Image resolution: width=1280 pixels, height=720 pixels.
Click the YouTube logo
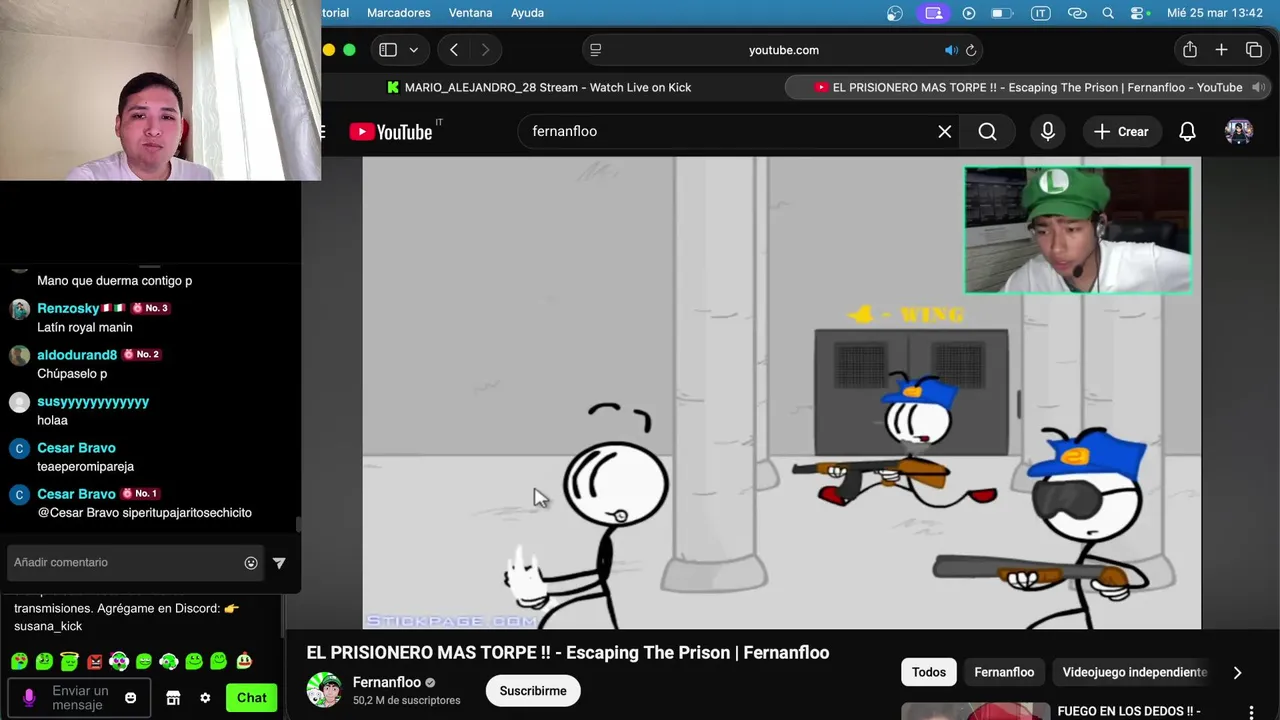pyautogui.click(x=391, y=131)
